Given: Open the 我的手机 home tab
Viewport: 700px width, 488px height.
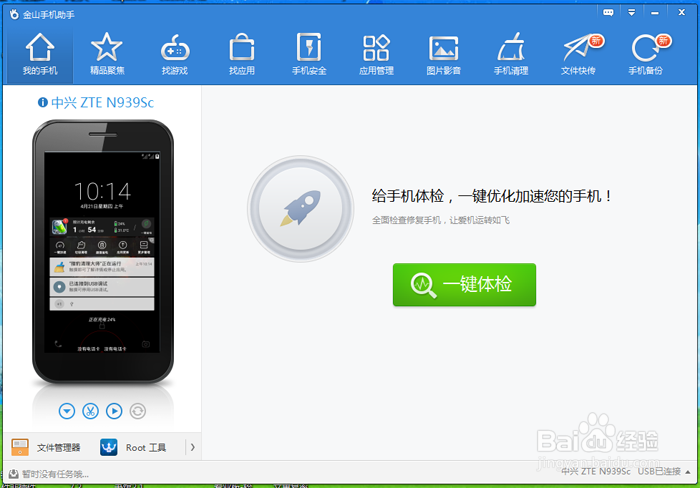Looking at the screenshot, I should pos(40,54).
